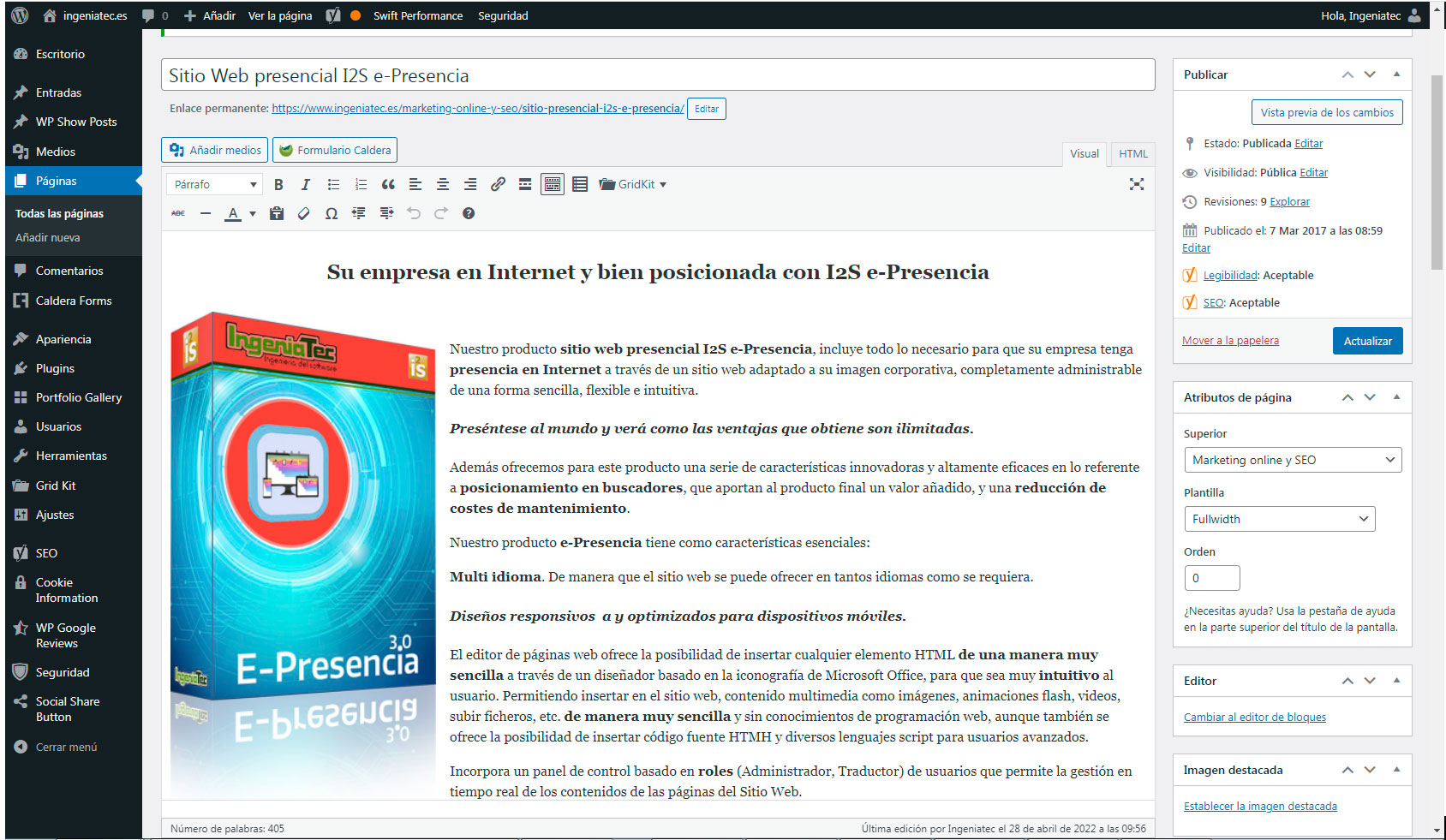This screenshot has width=1446, height=840.
Task: Insert or edit a link
Action: click(x=498, y=184)
